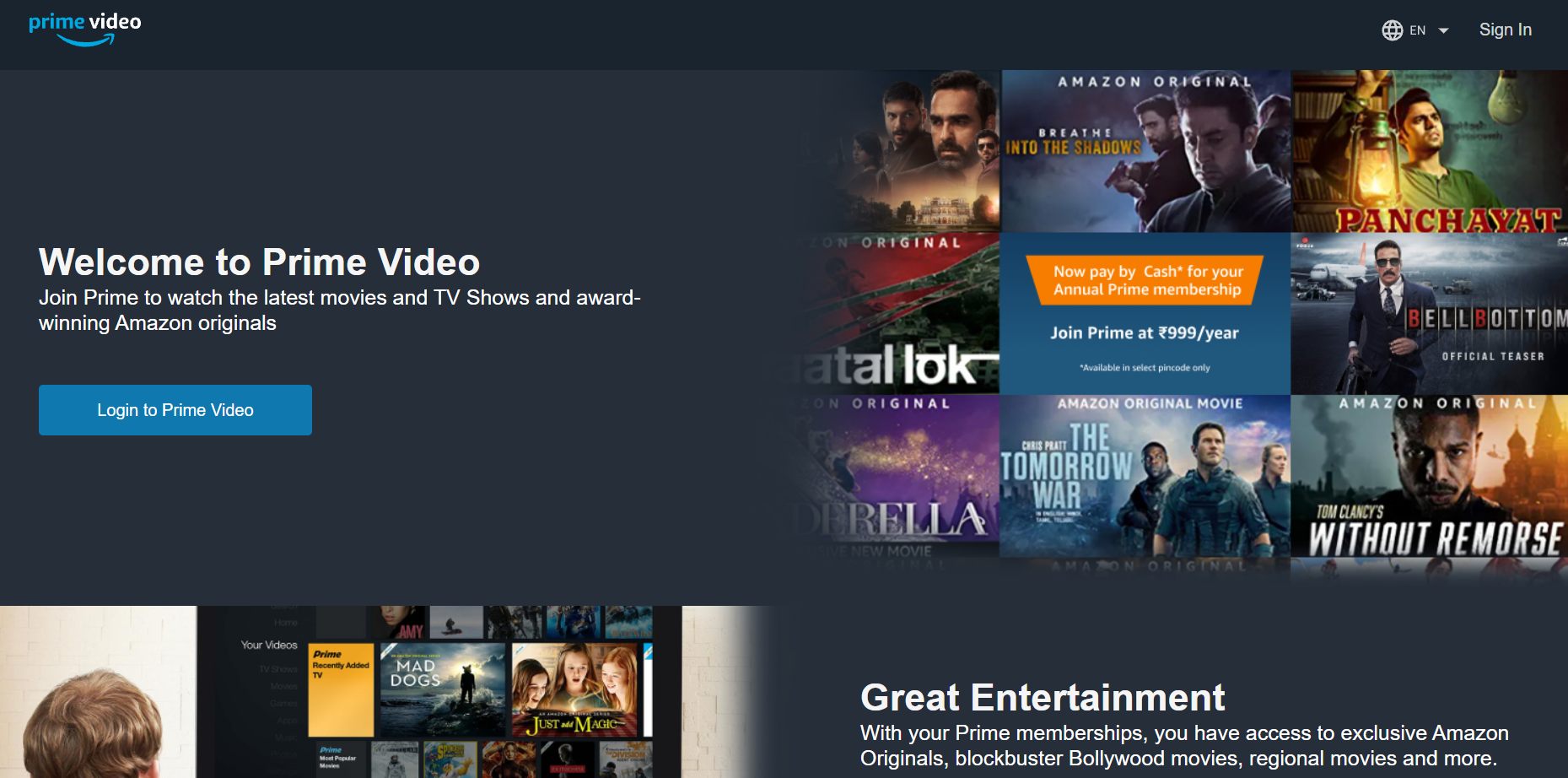1568x778 pixels.
Task: Click the Prime Video logo
Action: tap(85, 30)
